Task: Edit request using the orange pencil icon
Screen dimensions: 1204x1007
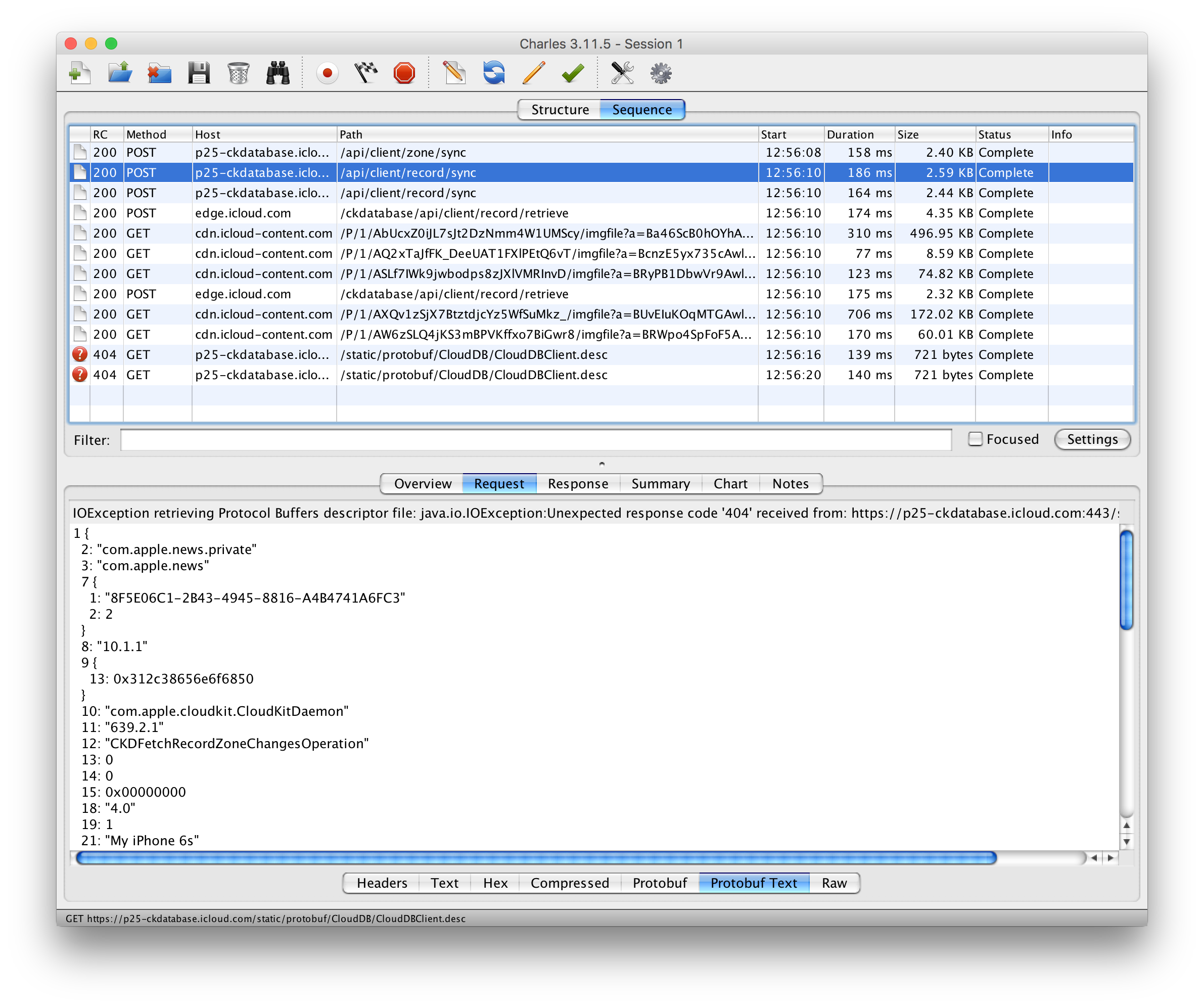Action: (x=533, y=73)
